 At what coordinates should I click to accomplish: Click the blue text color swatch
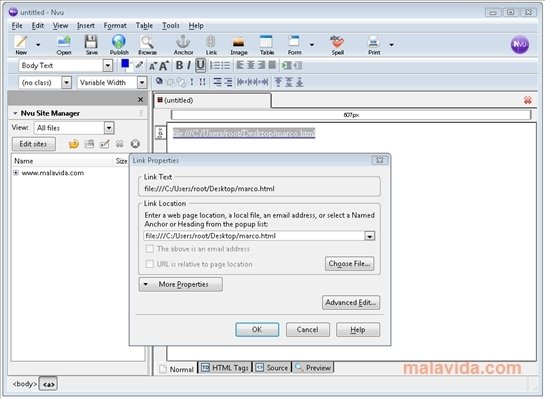click(125, 64)
